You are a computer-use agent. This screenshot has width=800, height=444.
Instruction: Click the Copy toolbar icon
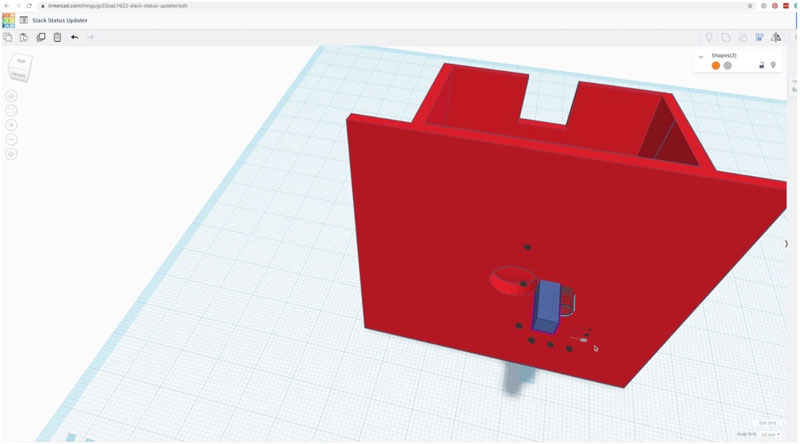8,37
